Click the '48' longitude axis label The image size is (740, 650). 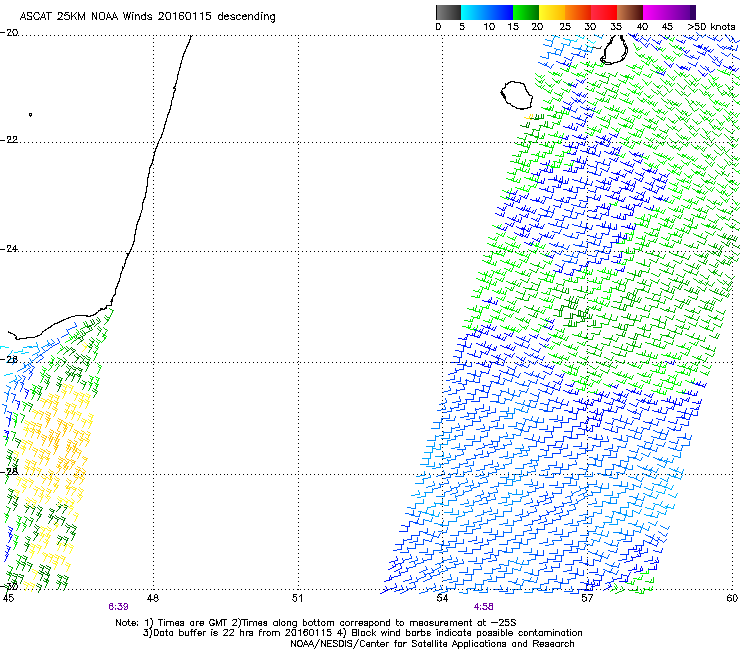[153, 598]
